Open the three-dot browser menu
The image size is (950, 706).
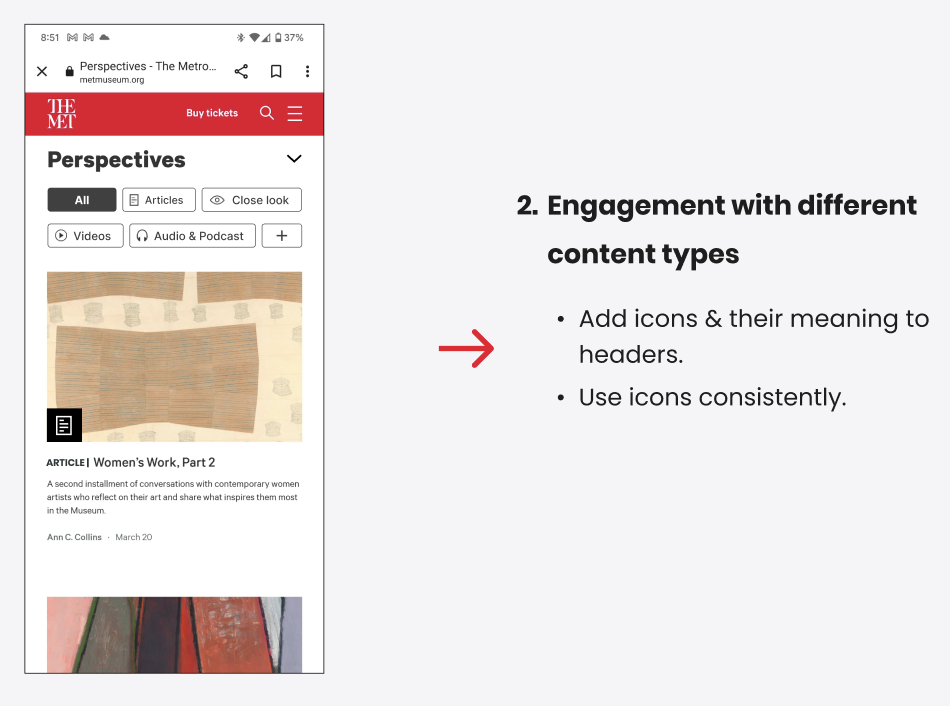(308, 72)
